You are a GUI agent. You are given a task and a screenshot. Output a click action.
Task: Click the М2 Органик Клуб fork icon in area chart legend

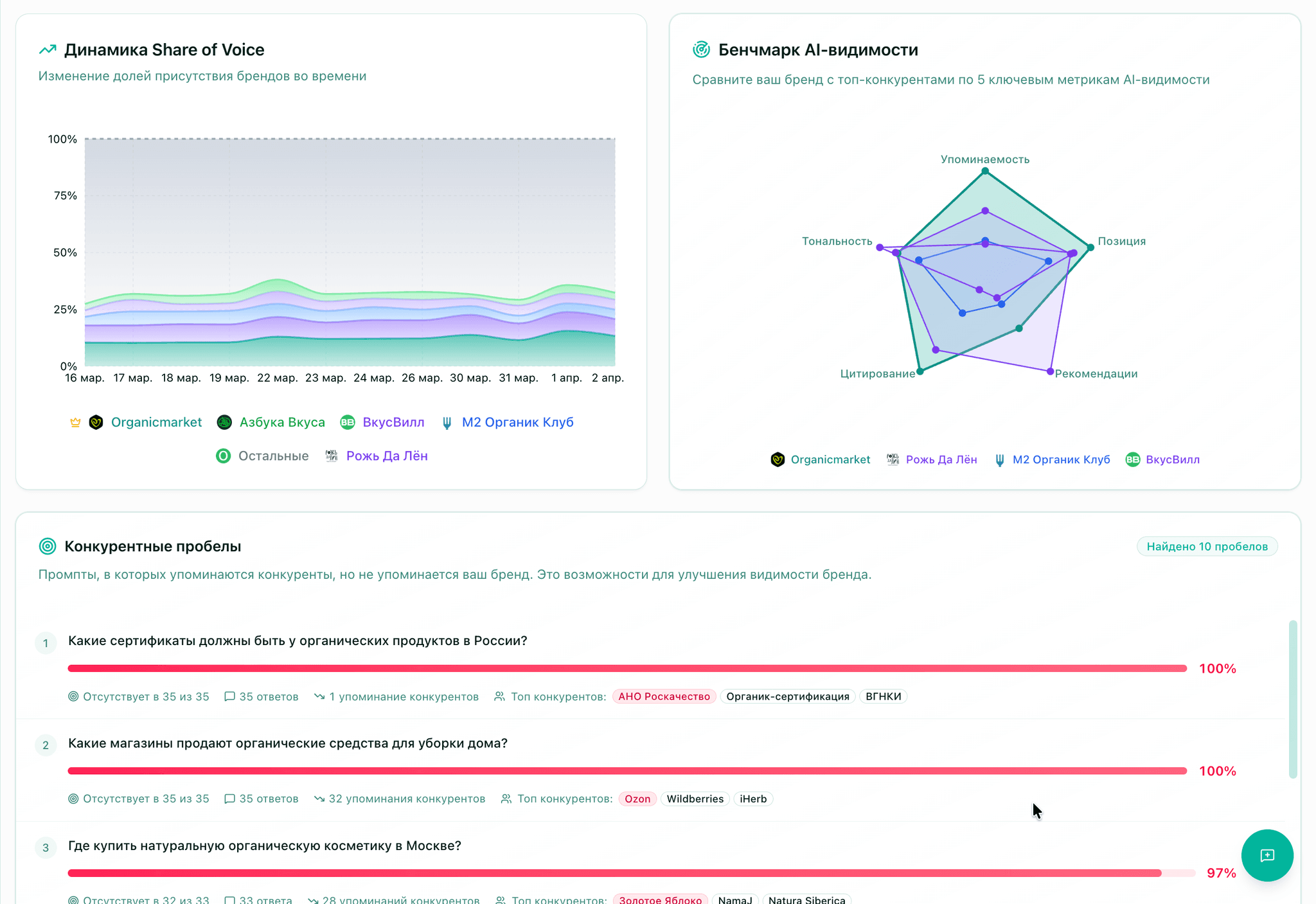(x=447, y=423)
